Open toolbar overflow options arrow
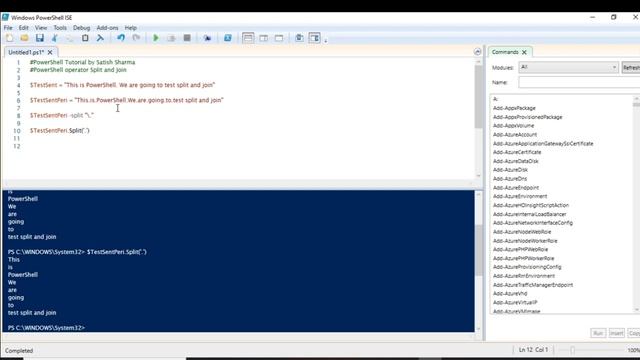This screenshot has height=360, width=640. coord(325,40)
